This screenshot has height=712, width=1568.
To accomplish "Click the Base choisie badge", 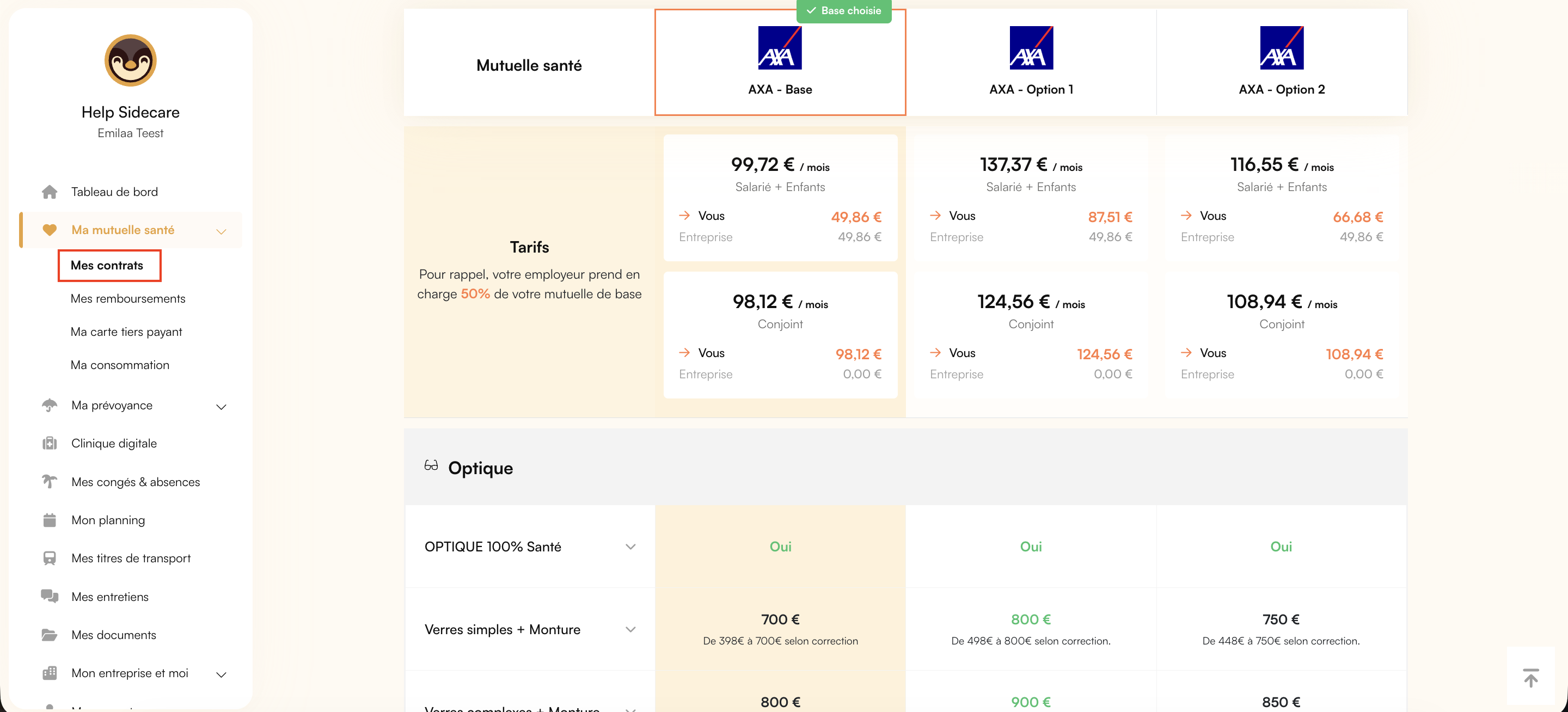I will [844, 11].
